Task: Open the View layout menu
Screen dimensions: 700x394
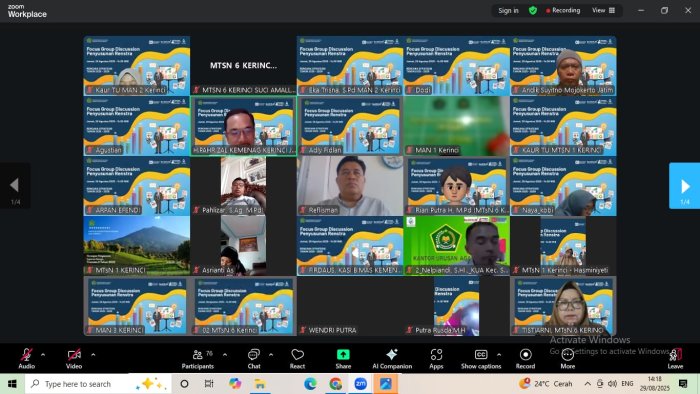Action: coord(603,10)
